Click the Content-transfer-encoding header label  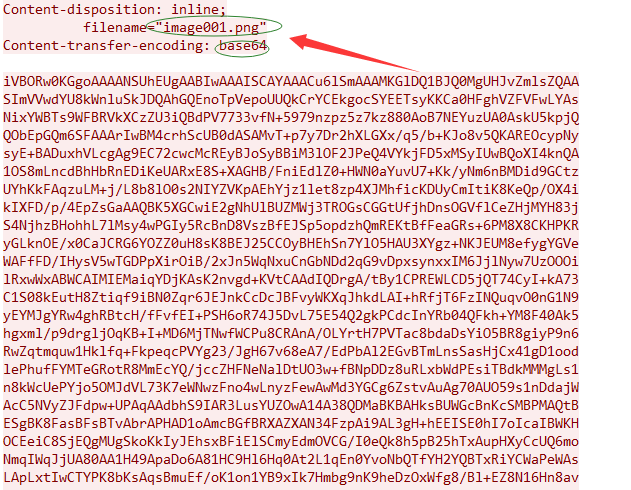[x=106, y=46]
